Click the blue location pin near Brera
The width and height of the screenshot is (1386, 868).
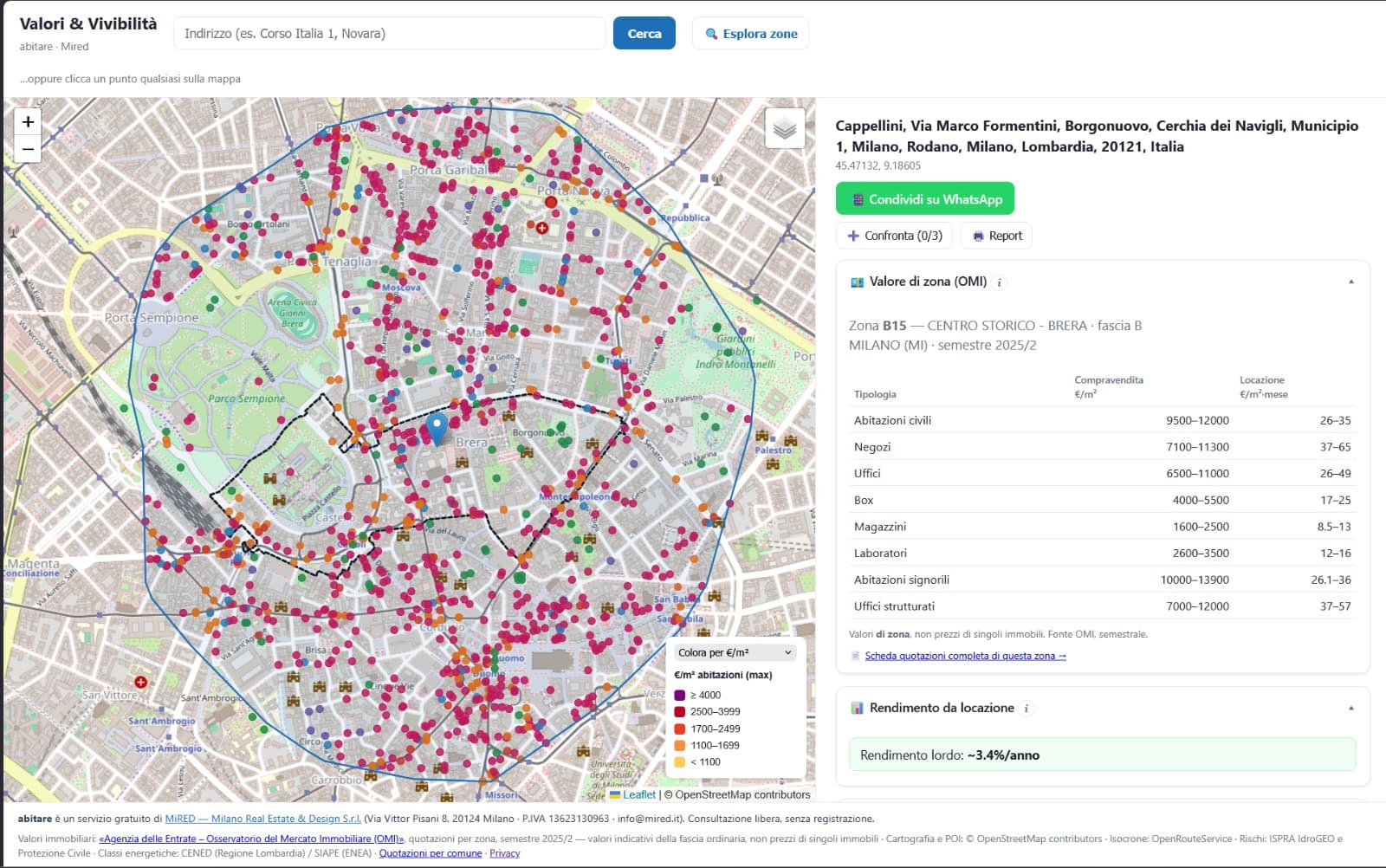point(437,429)
